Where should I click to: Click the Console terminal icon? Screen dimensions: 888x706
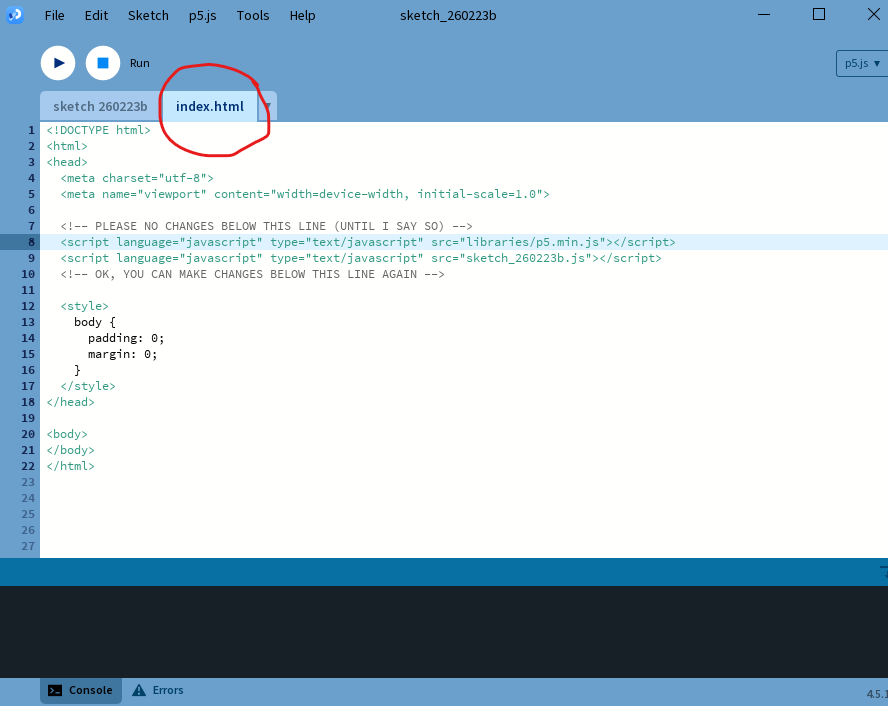pyautogui.click(x=56, y=690)
